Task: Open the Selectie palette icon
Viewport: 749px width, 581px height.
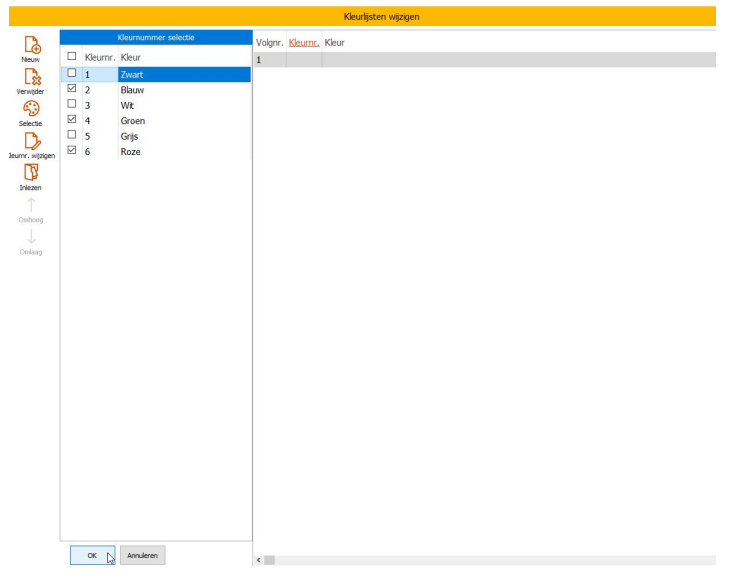Action: click(x=31, y=108)
